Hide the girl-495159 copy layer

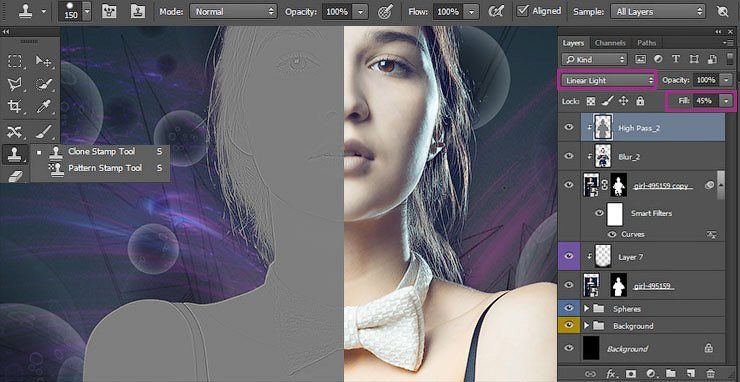coord(569,185)
